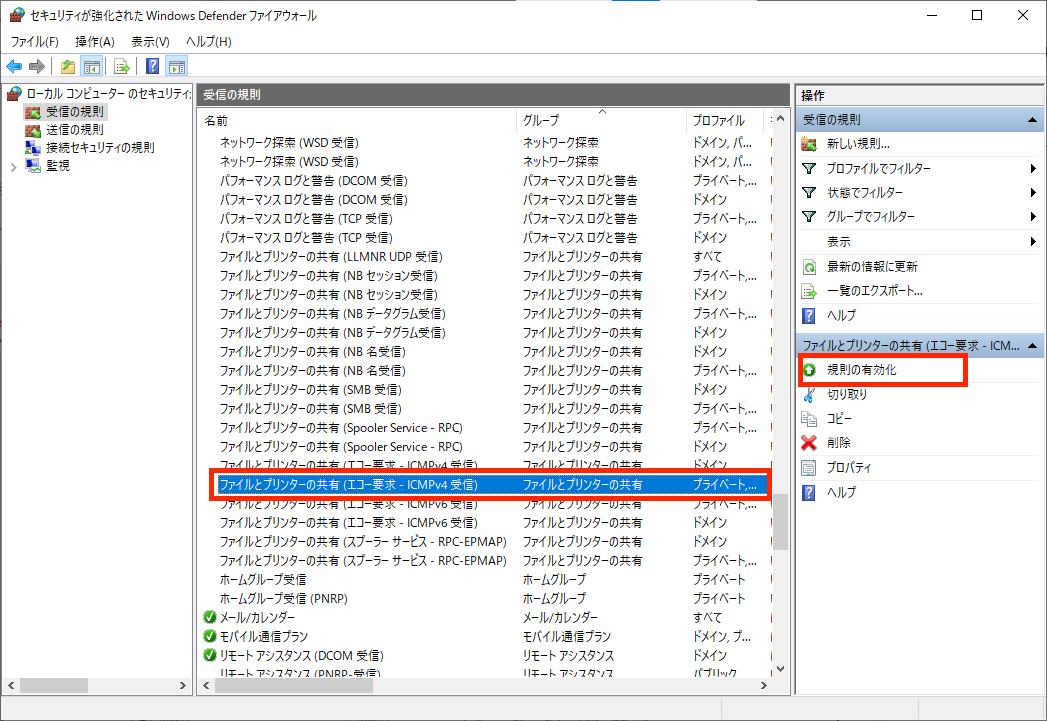Open プロパティ for the selected rule
Image resolution: width=1047 pixels, height=721 pixels.
click(x=849, y=467)
